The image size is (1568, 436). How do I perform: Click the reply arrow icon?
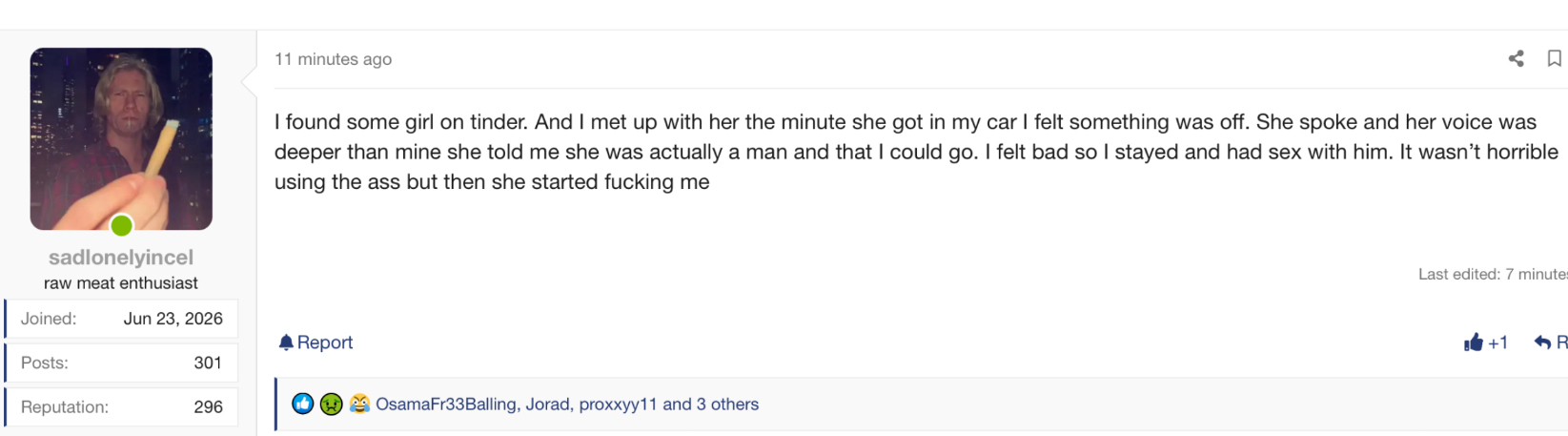click(x=1542, y=343)
